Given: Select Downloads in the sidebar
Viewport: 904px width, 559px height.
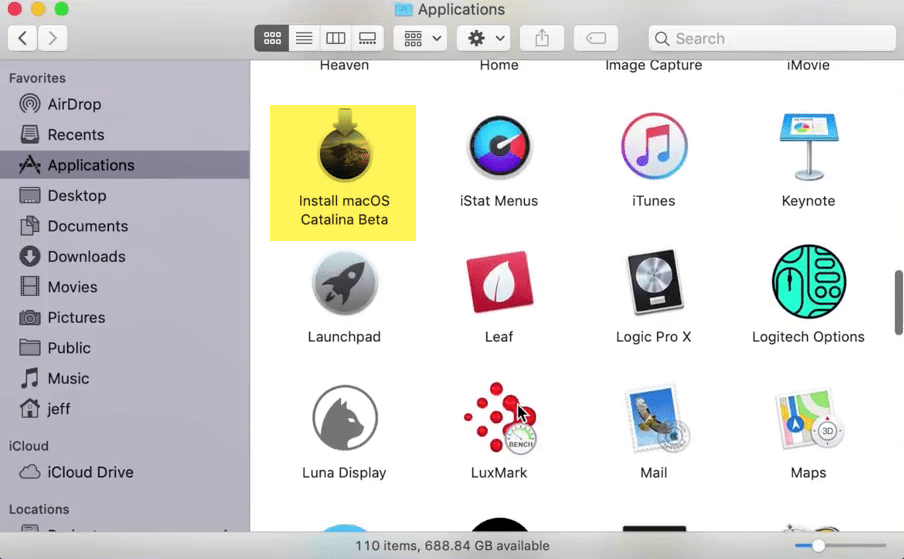Looking at the screenshot, I should [x=125, y=257].
